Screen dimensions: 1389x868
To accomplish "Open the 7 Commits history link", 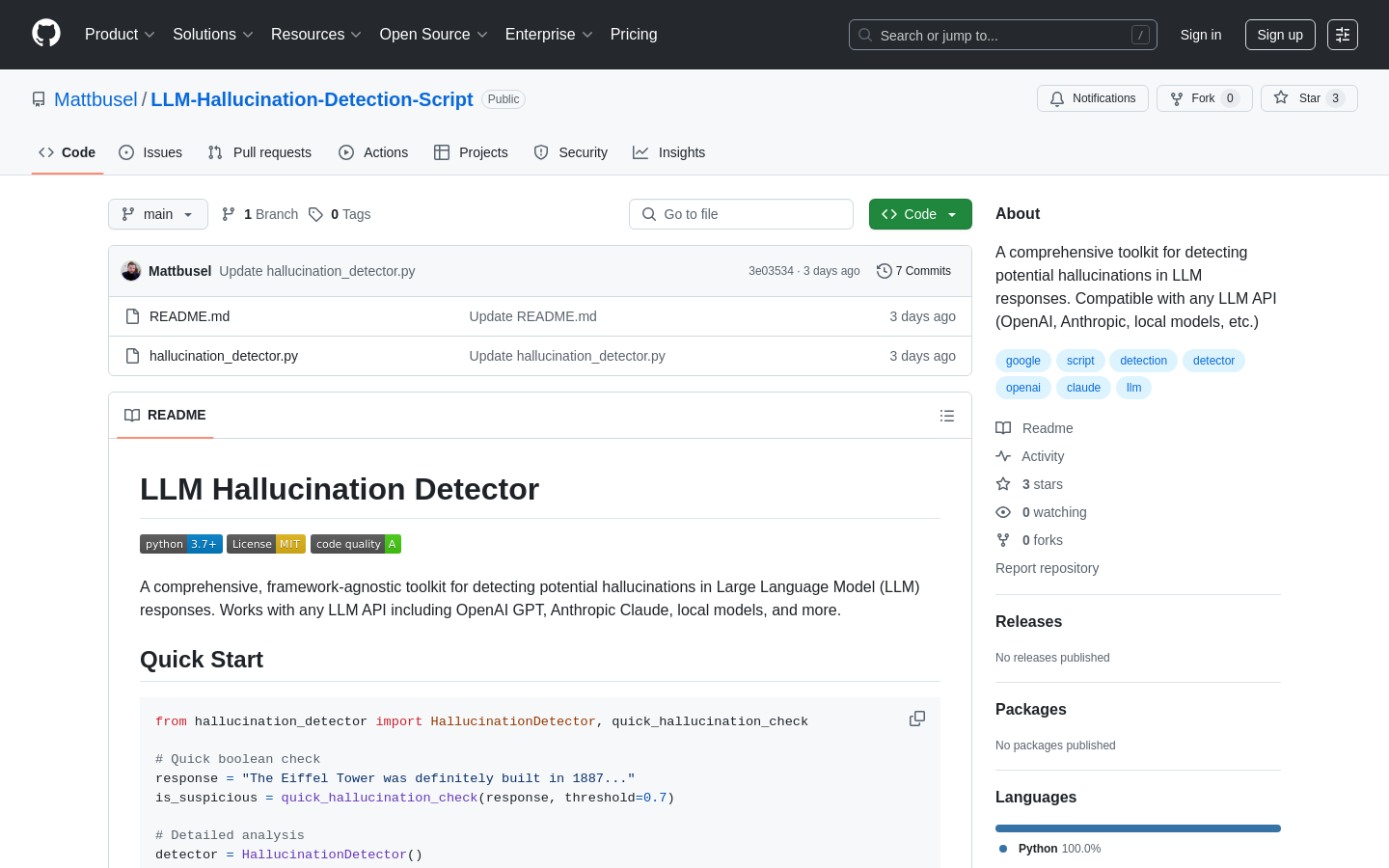I will click(914, 271).
